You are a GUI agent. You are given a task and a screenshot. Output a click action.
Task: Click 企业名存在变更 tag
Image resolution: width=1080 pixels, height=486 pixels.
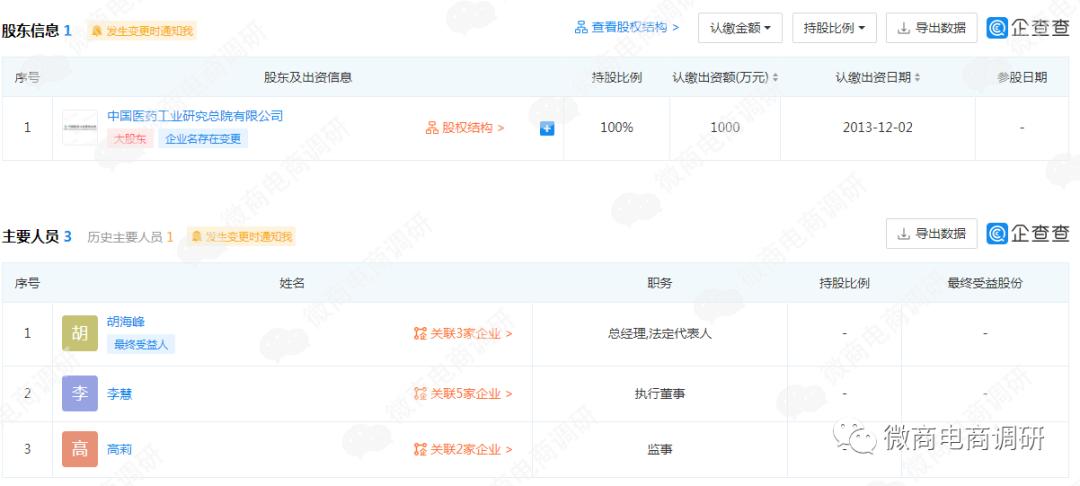[203, 138]
